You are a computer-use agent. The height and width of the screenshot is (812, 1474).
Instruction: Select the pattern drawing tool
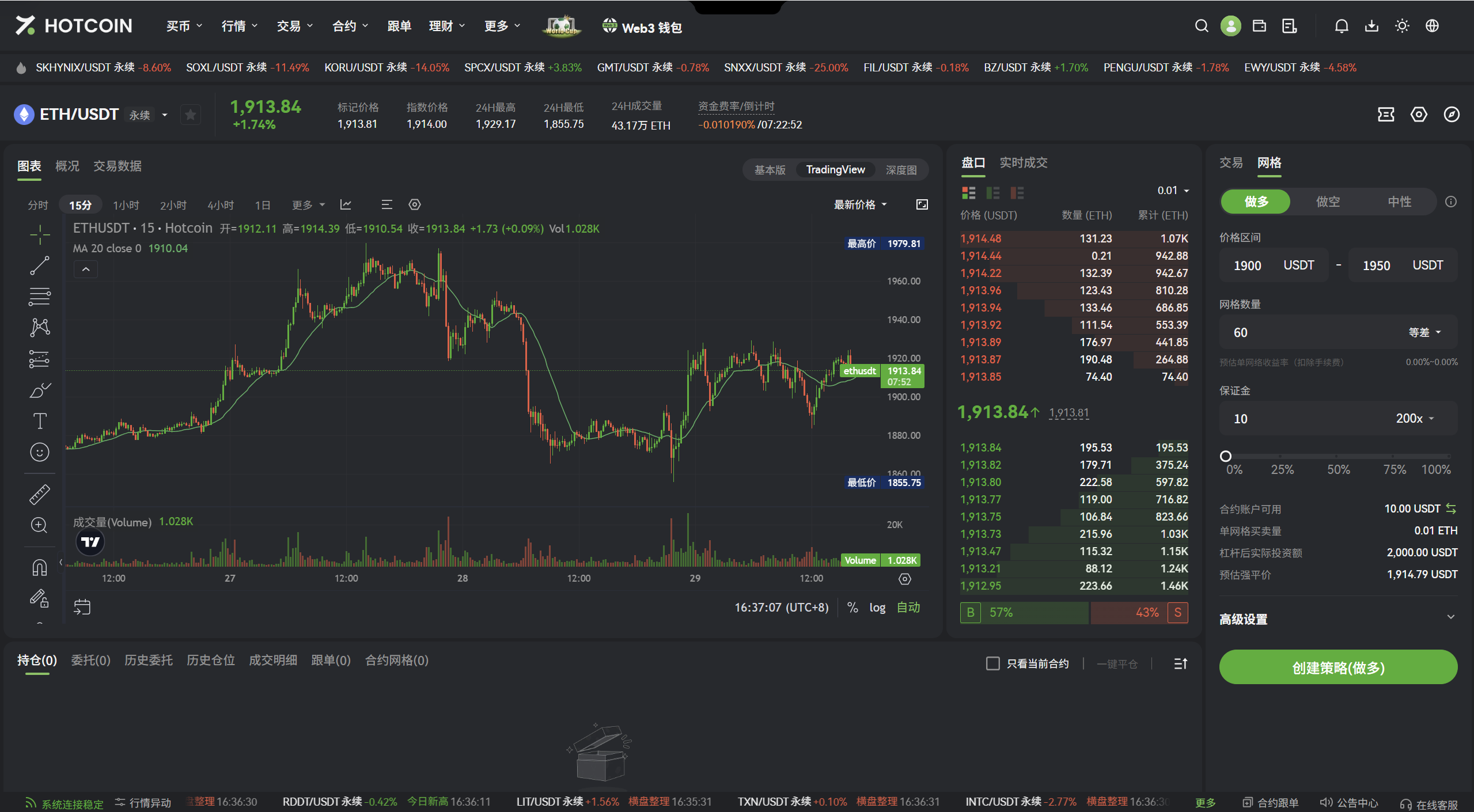40,328
